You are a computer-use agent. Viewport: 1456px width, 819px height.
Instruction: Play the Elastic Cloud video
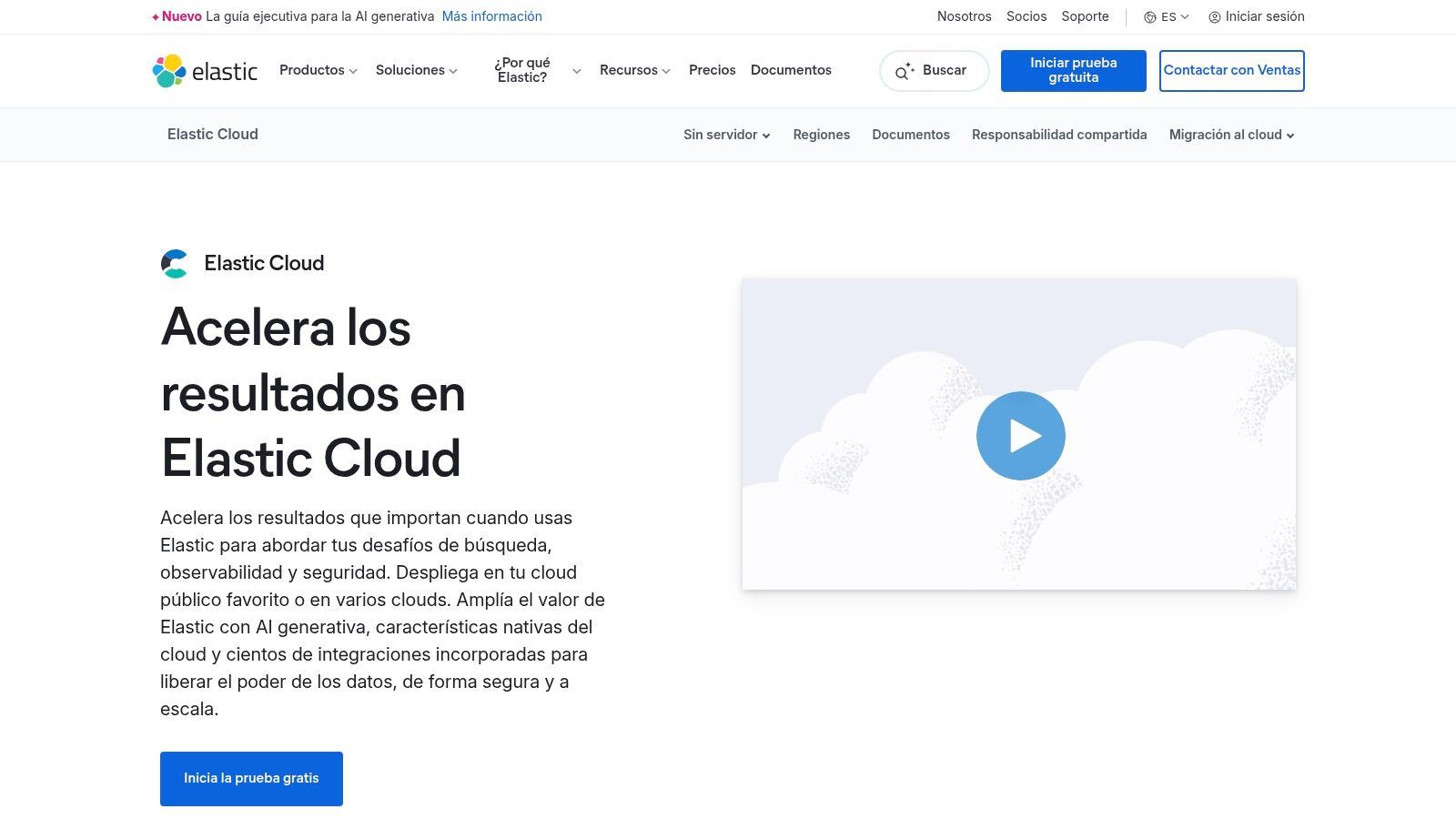(x=1020, y=436)
